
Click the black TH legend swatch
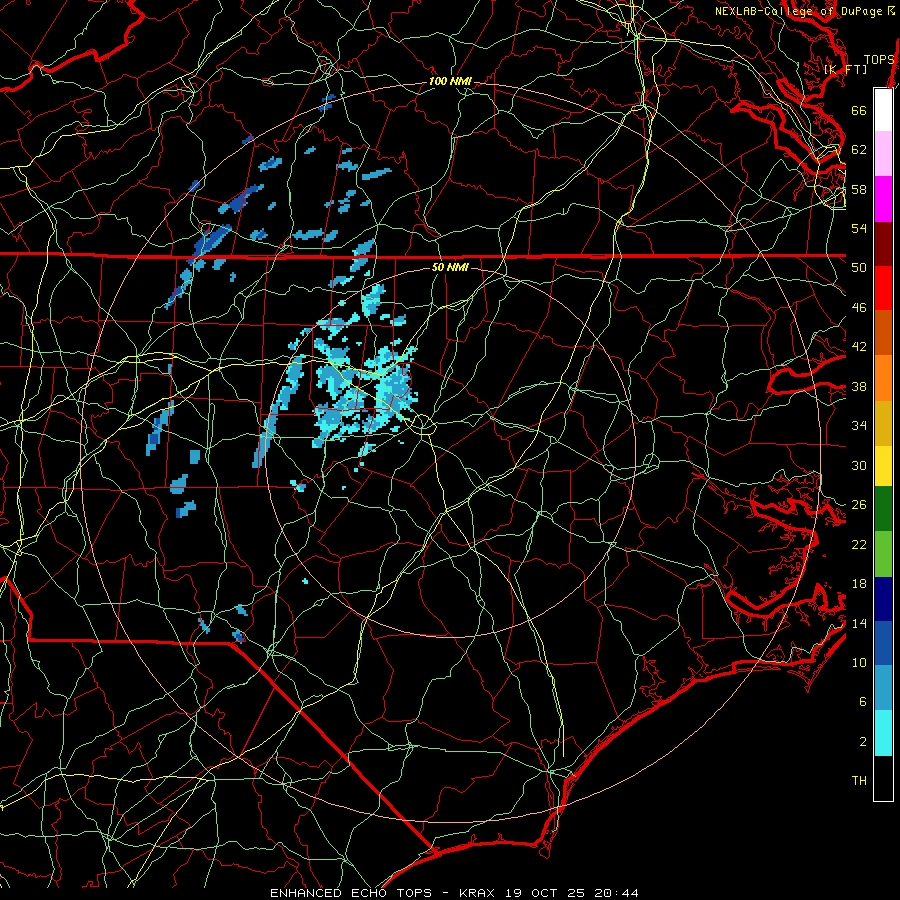point(883,778)
